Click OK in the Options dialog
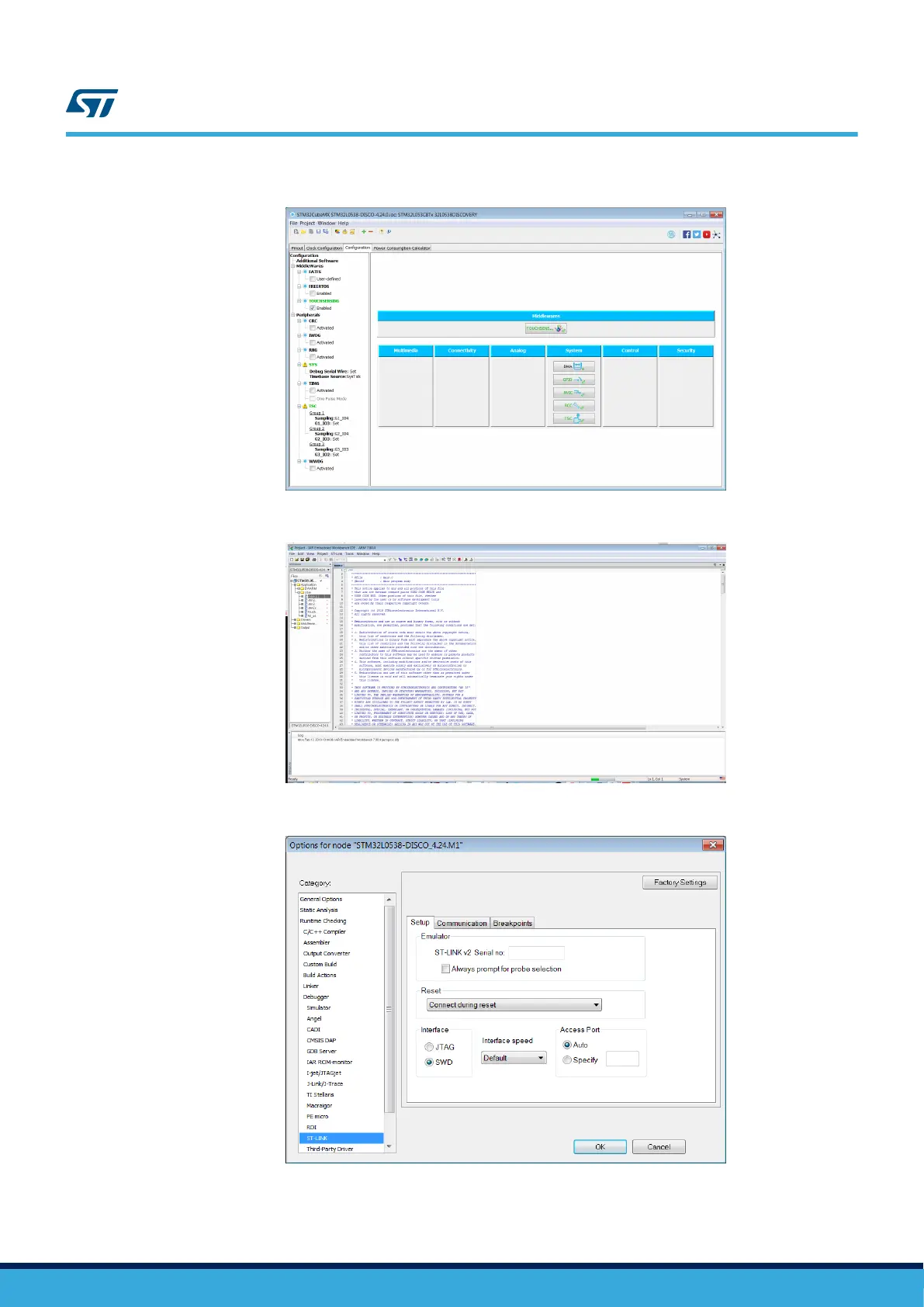This screenshot has height=1307, width=924. click(600, 1146)
